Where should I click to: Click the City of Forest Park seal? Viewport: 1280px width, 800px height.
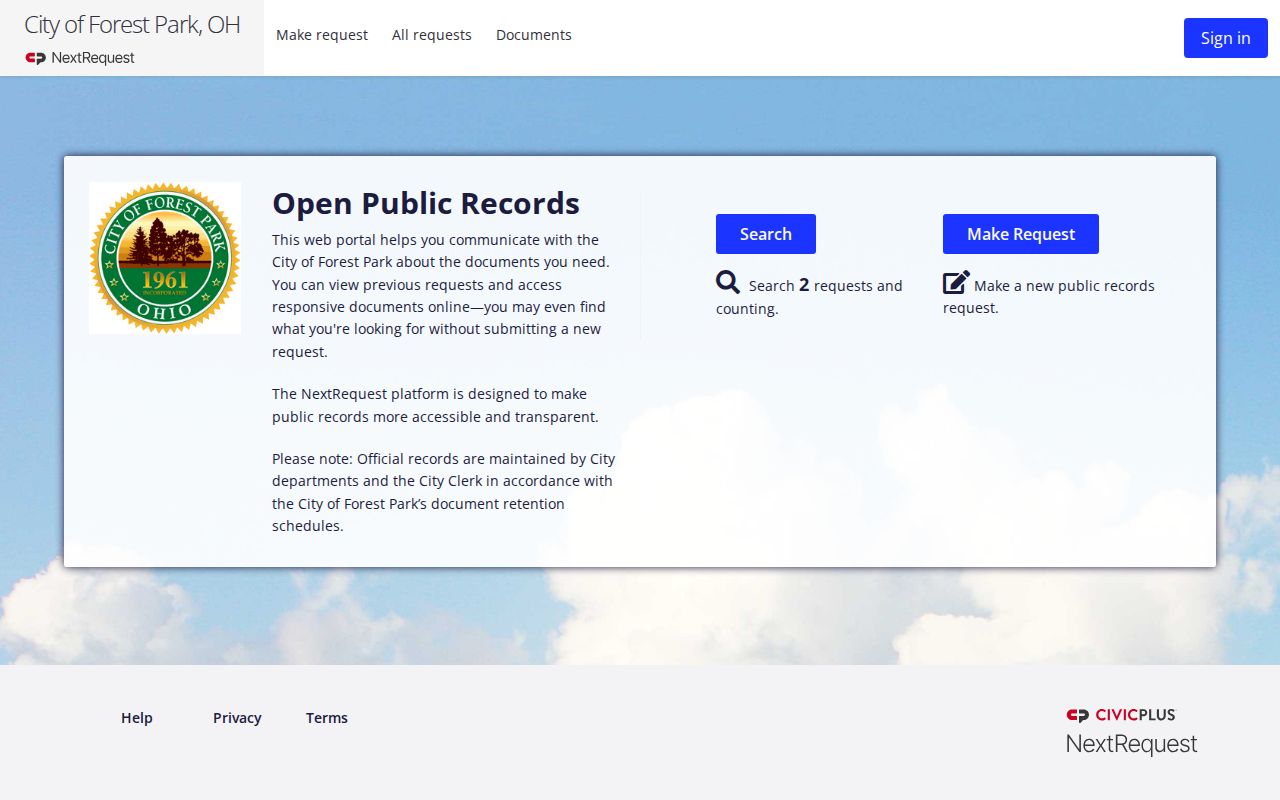pyautogui.click(x=165, y=258)
